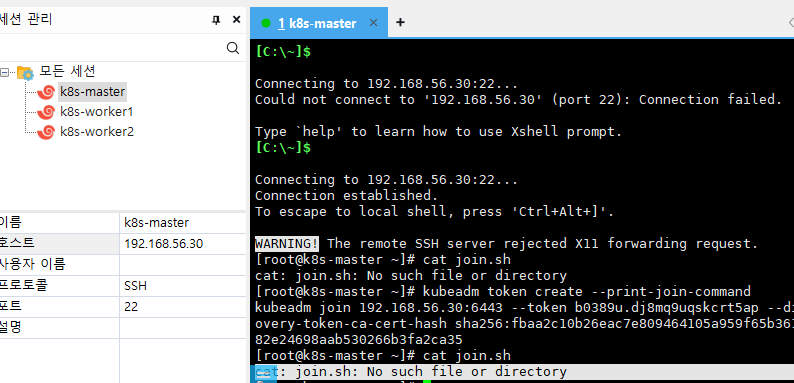Select the k8s-worker1 session
The height and width of the screenshot is (383, 794).
click(97, 112)
